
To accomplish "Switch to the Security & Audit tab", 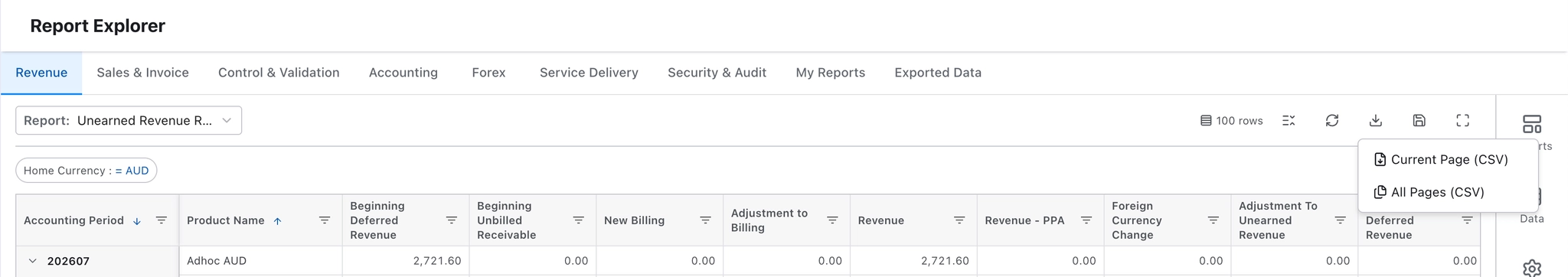I will pos(717,73).
